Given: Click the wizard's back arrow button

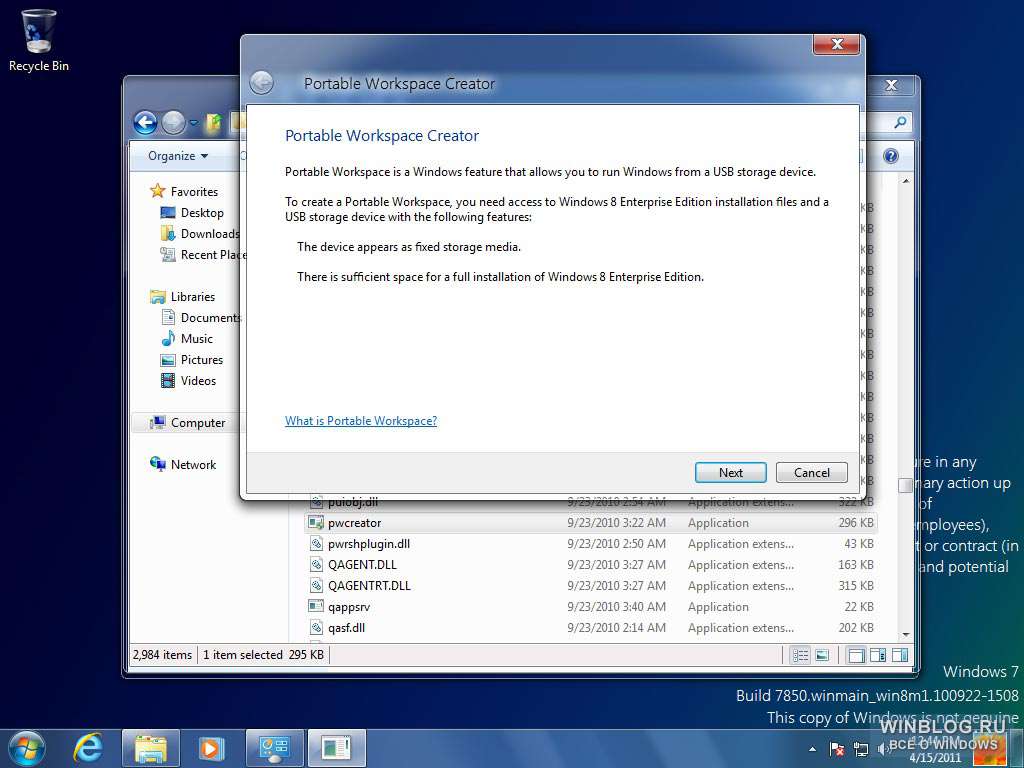Looking at the screenshot, I should coord(261,83).
